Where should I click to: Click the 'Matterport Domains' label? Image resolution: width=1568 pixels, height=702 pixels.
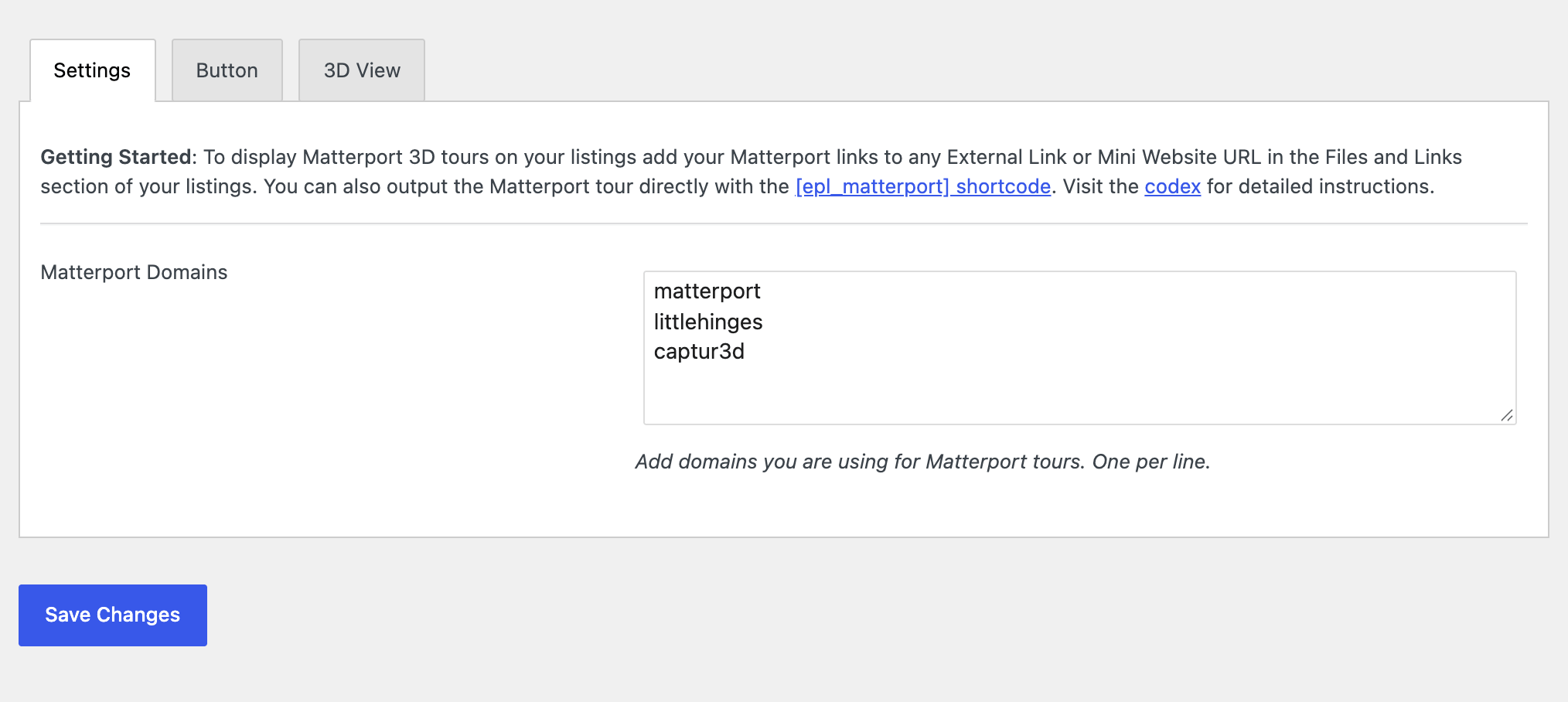pos(134,272)
